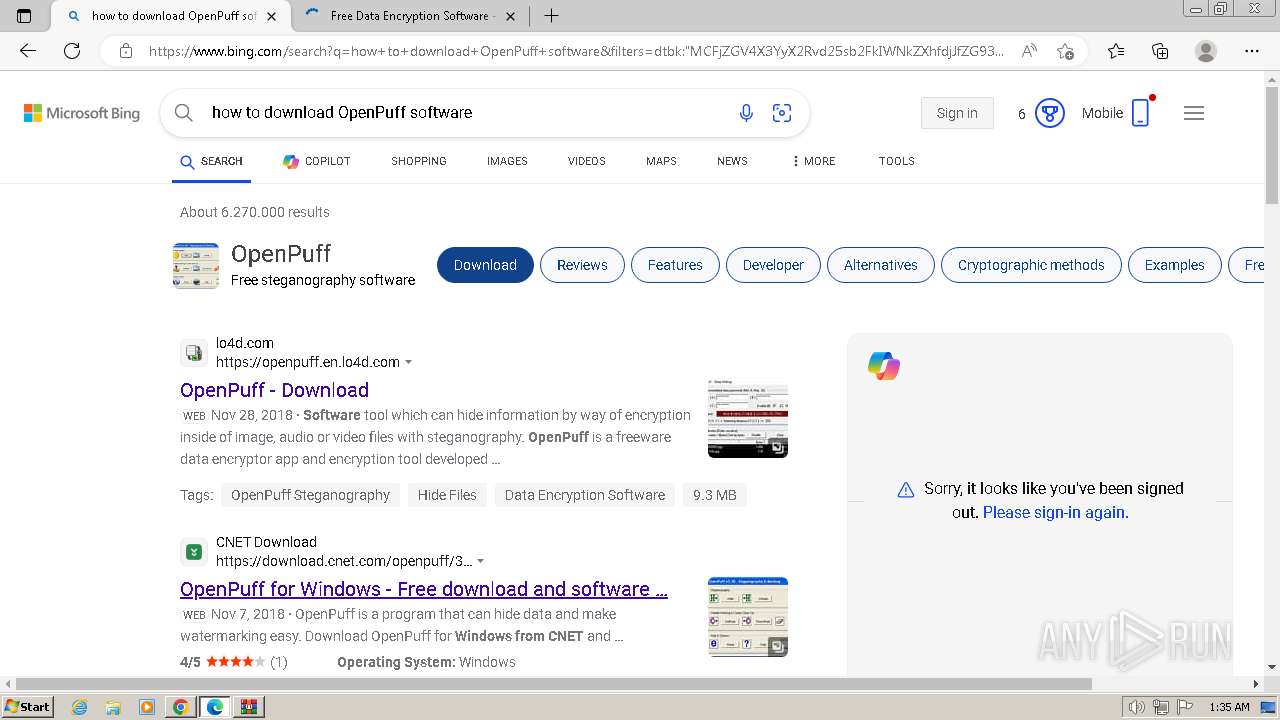The width and height of the screenshot is (1280, 720).
Task: Click the search magnifier icon in Bing box
Action: 184,113
